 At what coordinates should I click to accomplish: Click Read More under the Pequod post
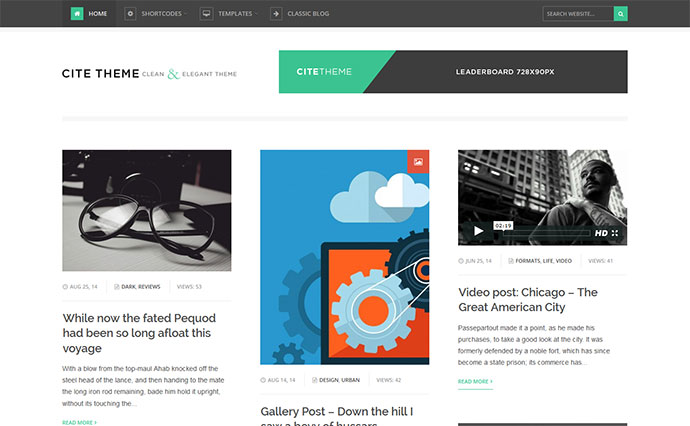click(79, 422)
